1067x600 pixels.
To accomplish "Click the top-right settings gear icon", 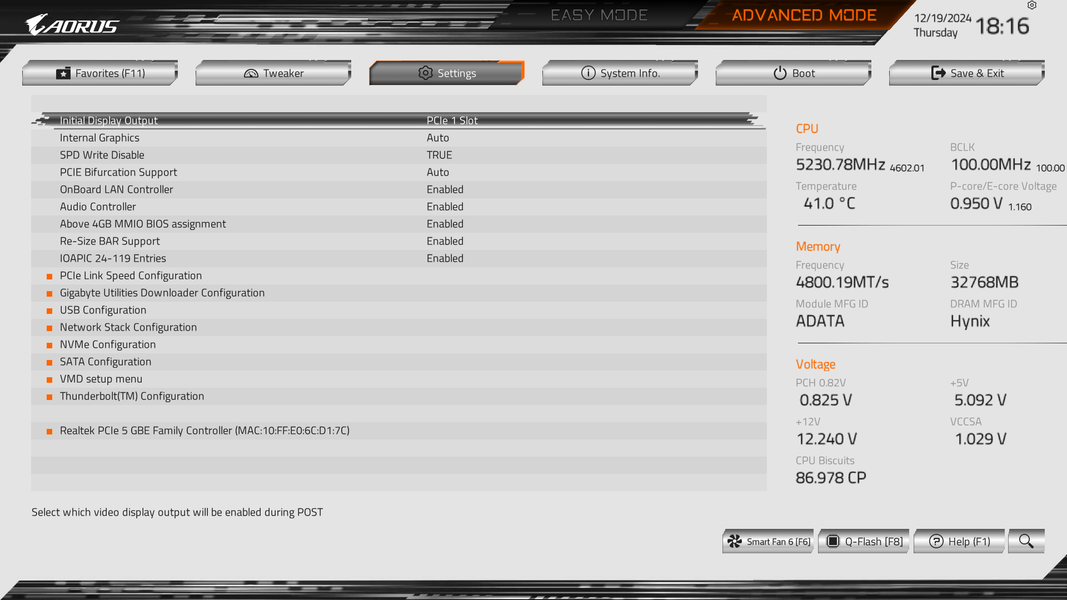I will pyautogui.click(x=1032, y=5).
